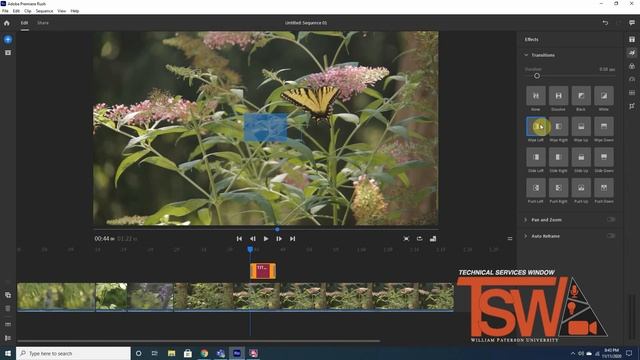The height and width of the screenshot is (360, 640).
Task: Choose the Wipe Right transition
Action: click(x=558, y=127)
